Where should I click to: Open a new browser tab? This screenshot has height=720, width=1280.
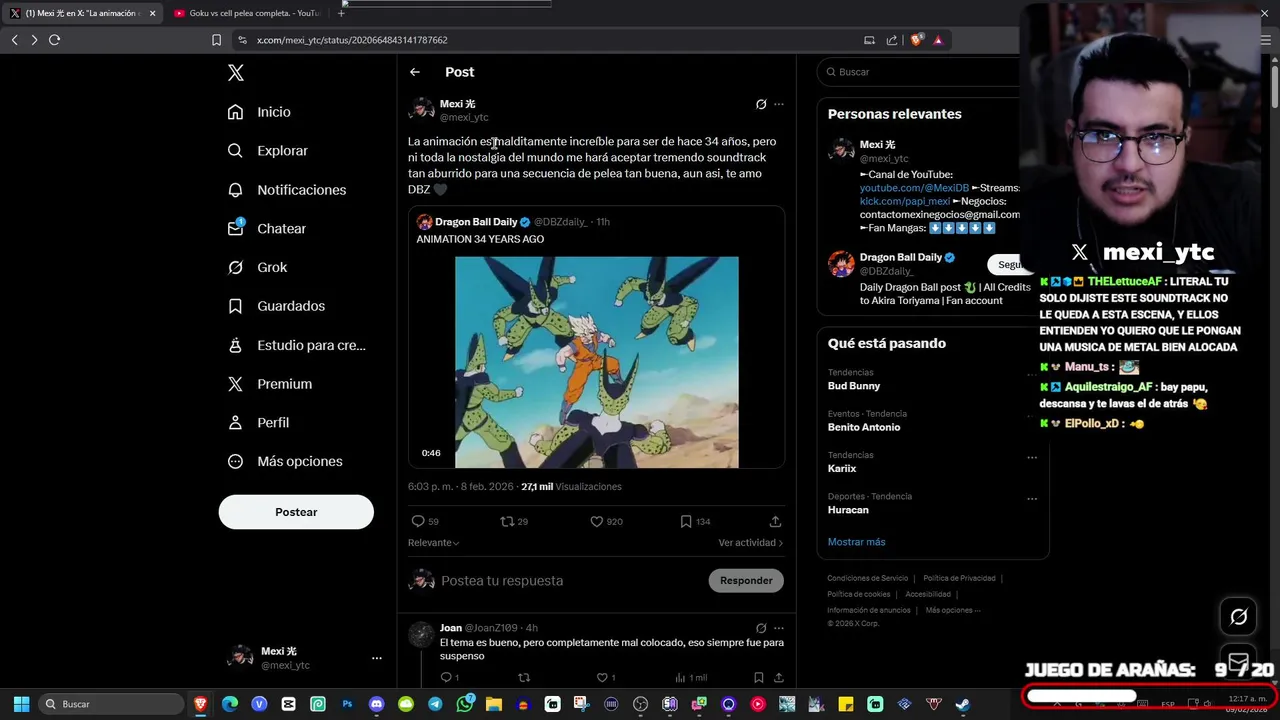tap(341, 13)
